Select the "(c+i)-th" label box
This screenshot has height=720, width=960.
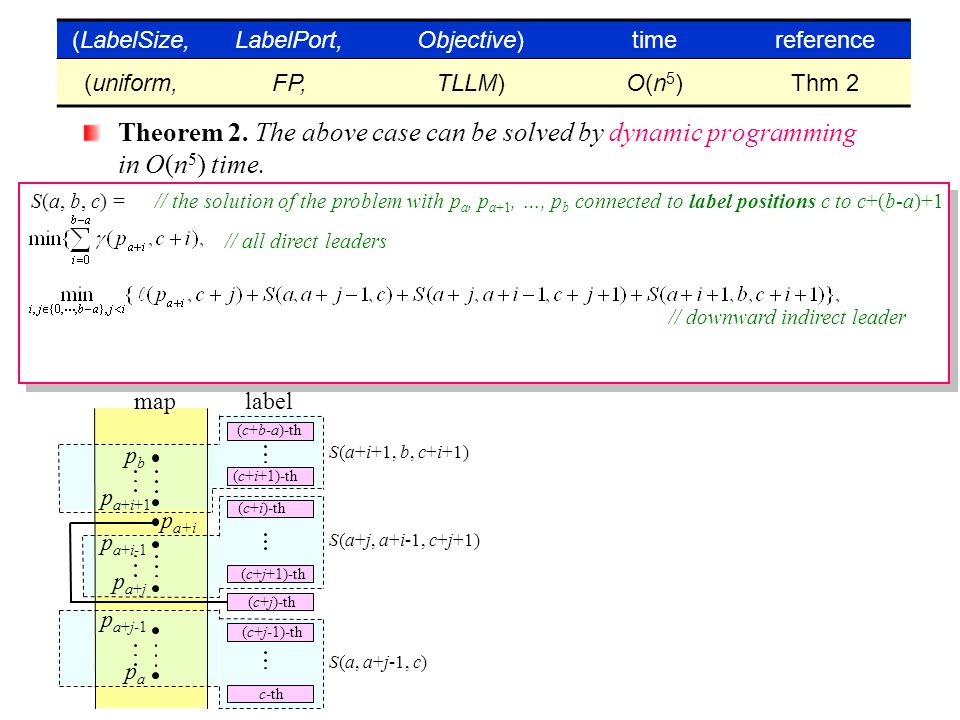click(270, 509)
